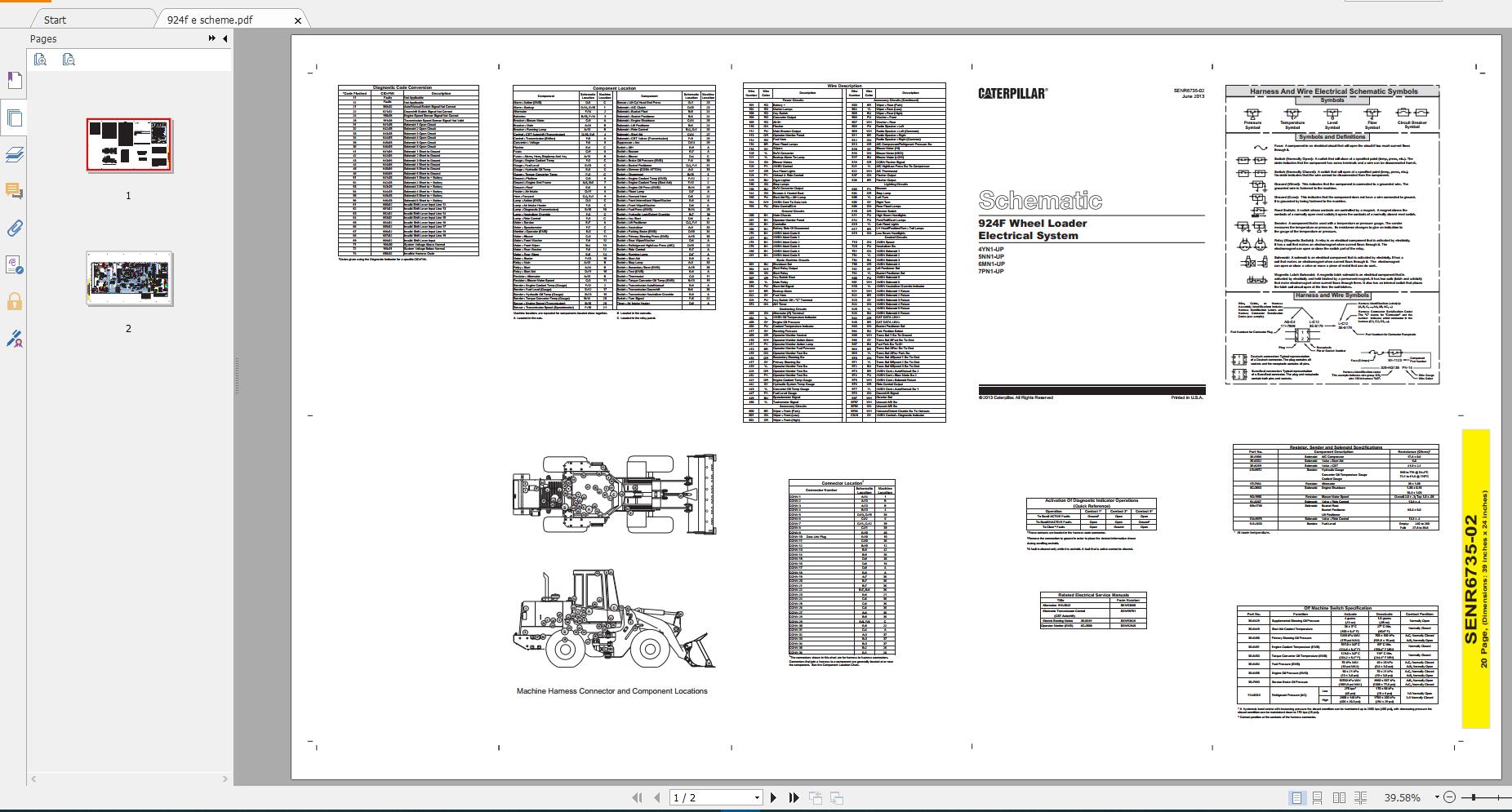Click the zoom slider handle

click(x=1472, y=798)
